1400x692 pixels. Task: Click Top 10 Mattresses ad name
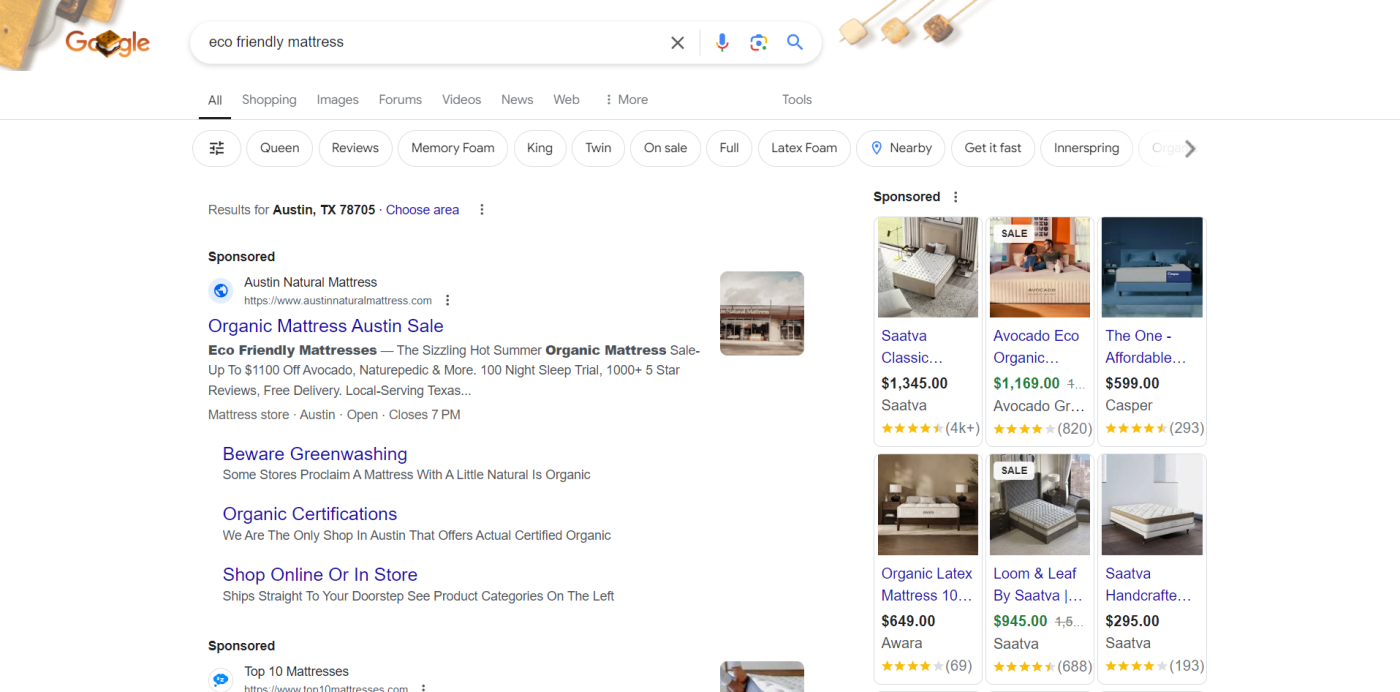tap(296, 672)
